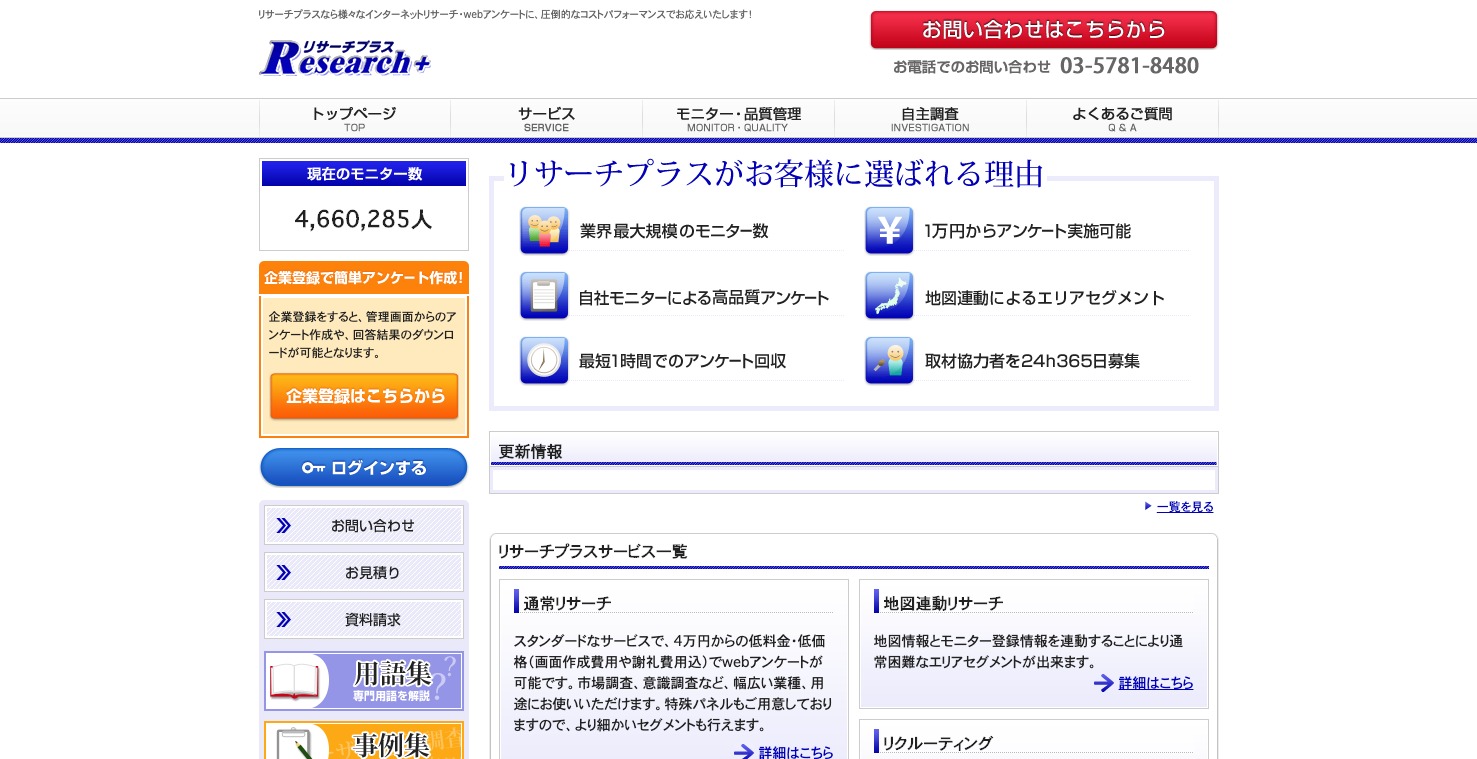The width and height of the screenshot is (1477, 759).
Task: Click the リサーチプラスサービス一覧 heading
Action: [x=592, y=551]
